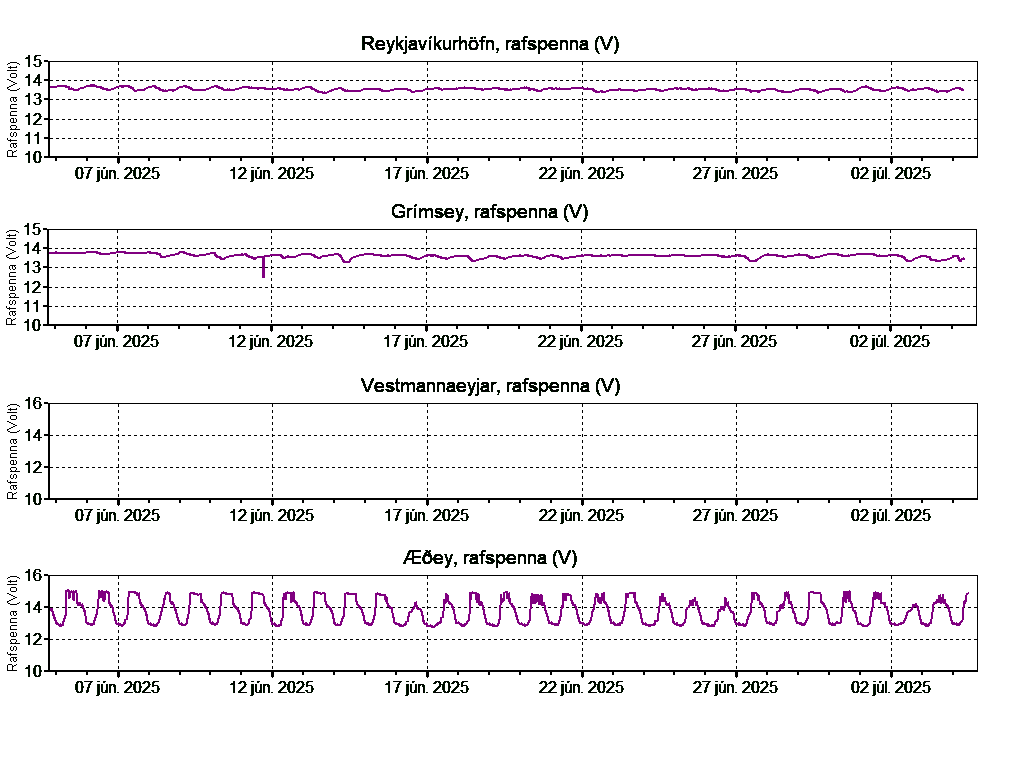Click "07 jún. 2025" under the Reykjavíkurhöfn chart
1024x768 pixels.
coord(117,174)
